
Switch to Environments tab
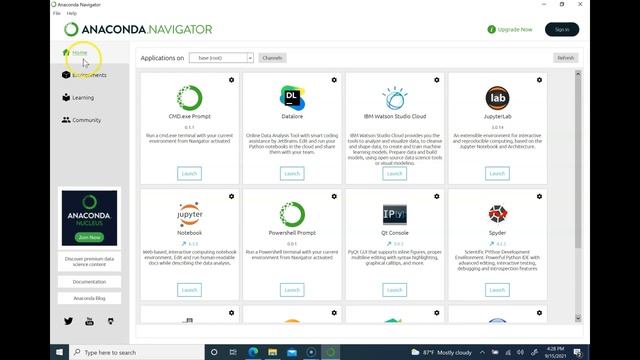pyautogui.click(x=90, y=75)
